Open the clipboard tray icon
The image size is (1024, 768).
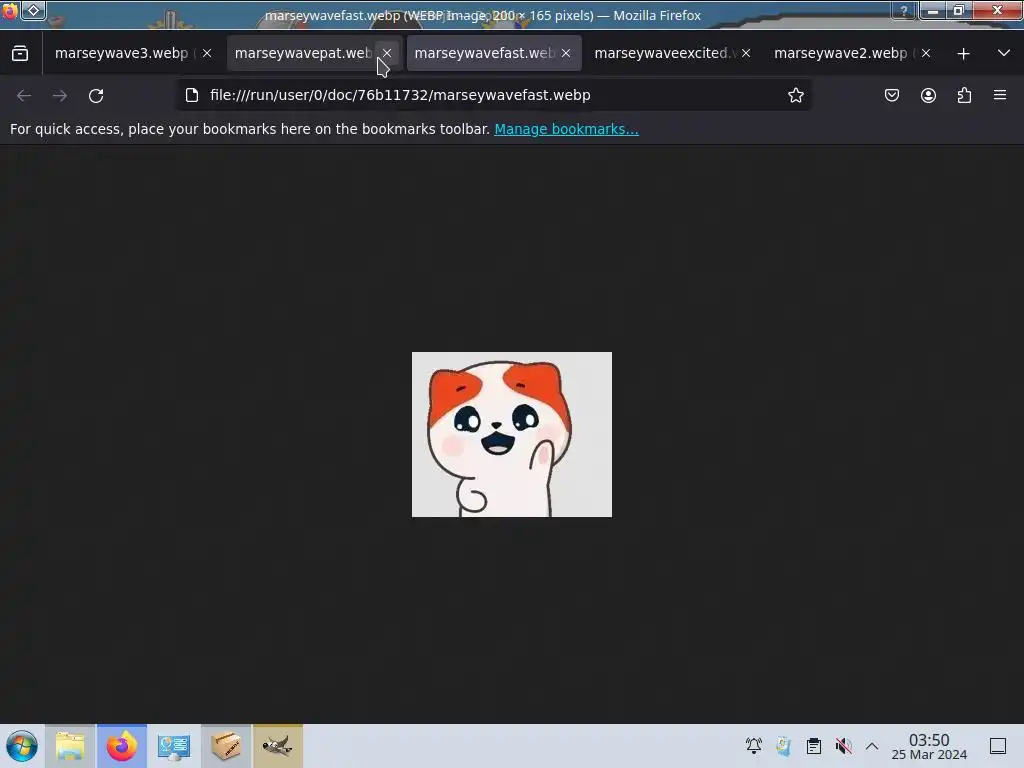coord(814,746)
